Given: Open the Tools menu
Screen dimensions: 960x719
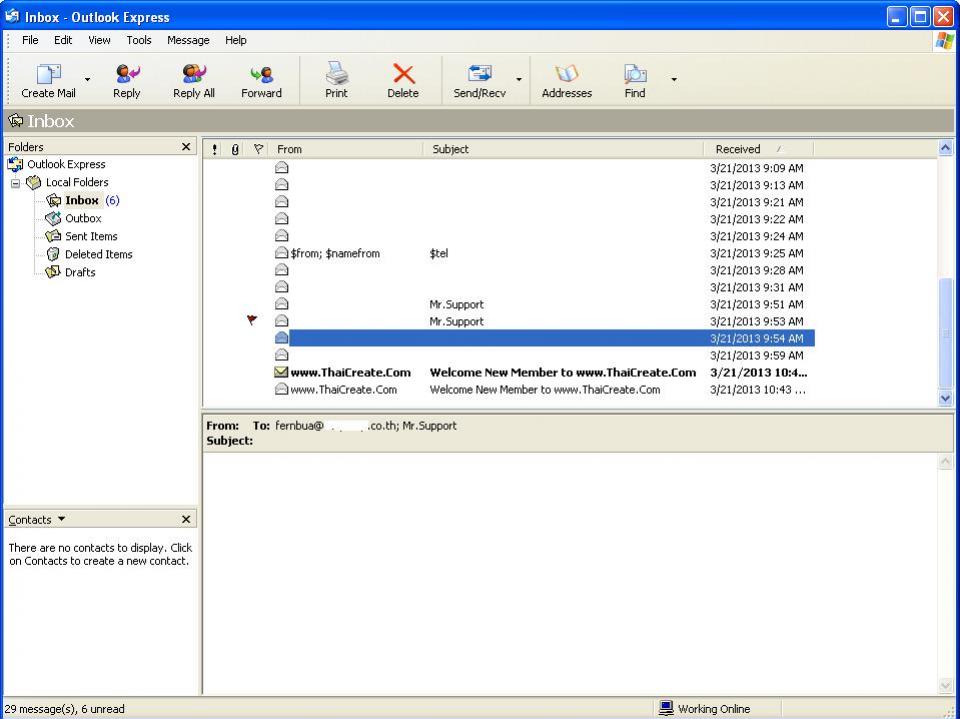Looking at the screenshot, I should tap(138, 40).
